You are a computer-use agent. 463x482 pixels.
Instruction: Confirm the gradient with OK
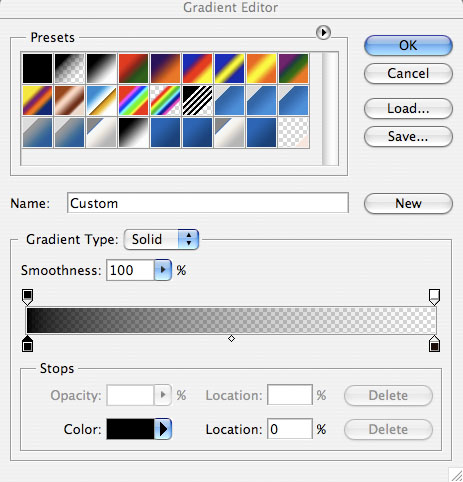point(408,45)
